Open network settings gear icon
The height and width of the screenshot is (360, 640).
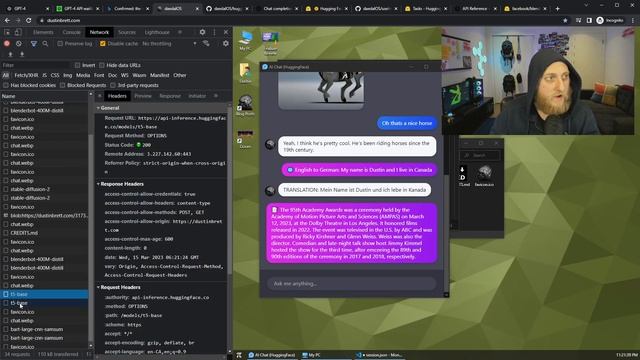[x=226, y=44]
